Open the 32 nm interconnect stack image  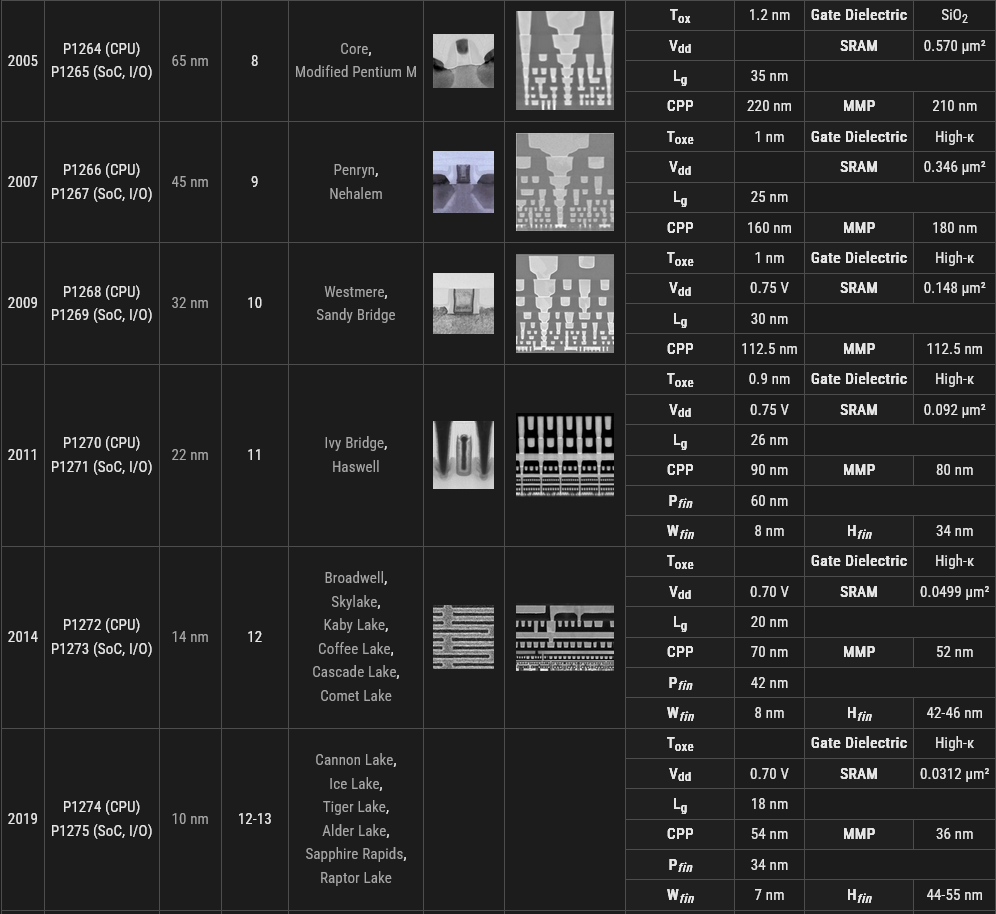click(x=565, y=304)
